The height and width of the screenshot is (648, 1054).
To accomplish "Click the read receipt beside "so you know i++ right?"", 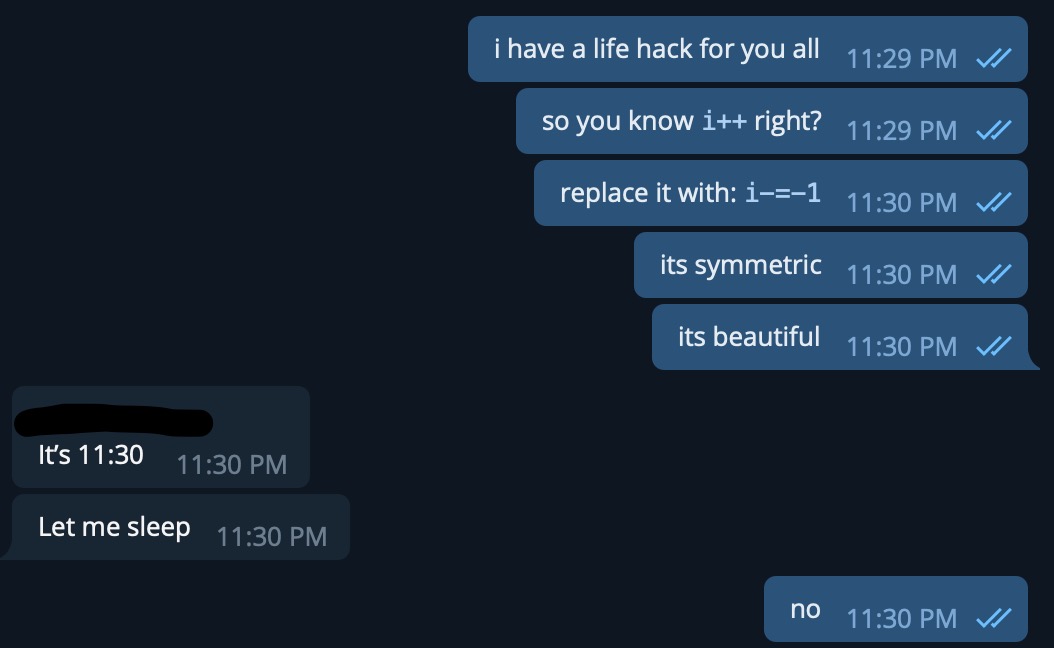I will 993,131.
